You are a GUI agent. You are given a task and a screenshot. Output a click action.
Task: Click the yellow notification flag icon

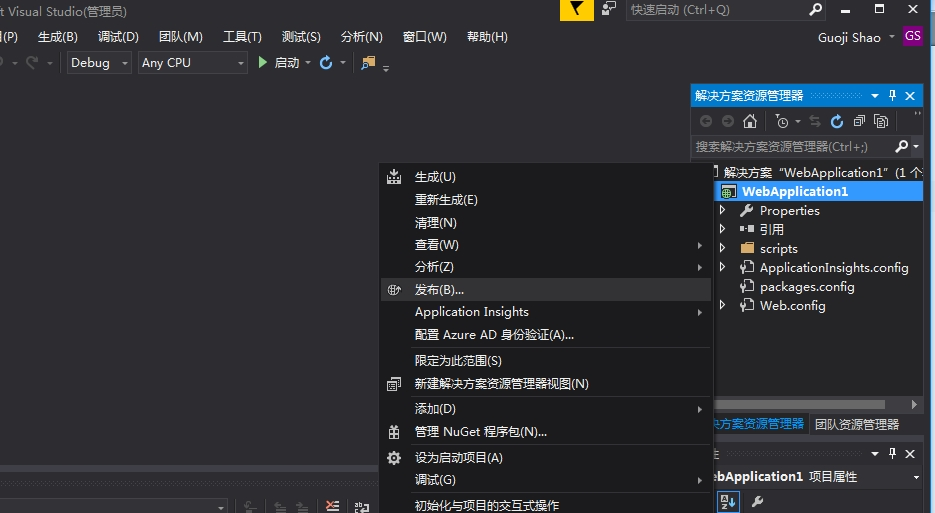(x=577, y=10)
